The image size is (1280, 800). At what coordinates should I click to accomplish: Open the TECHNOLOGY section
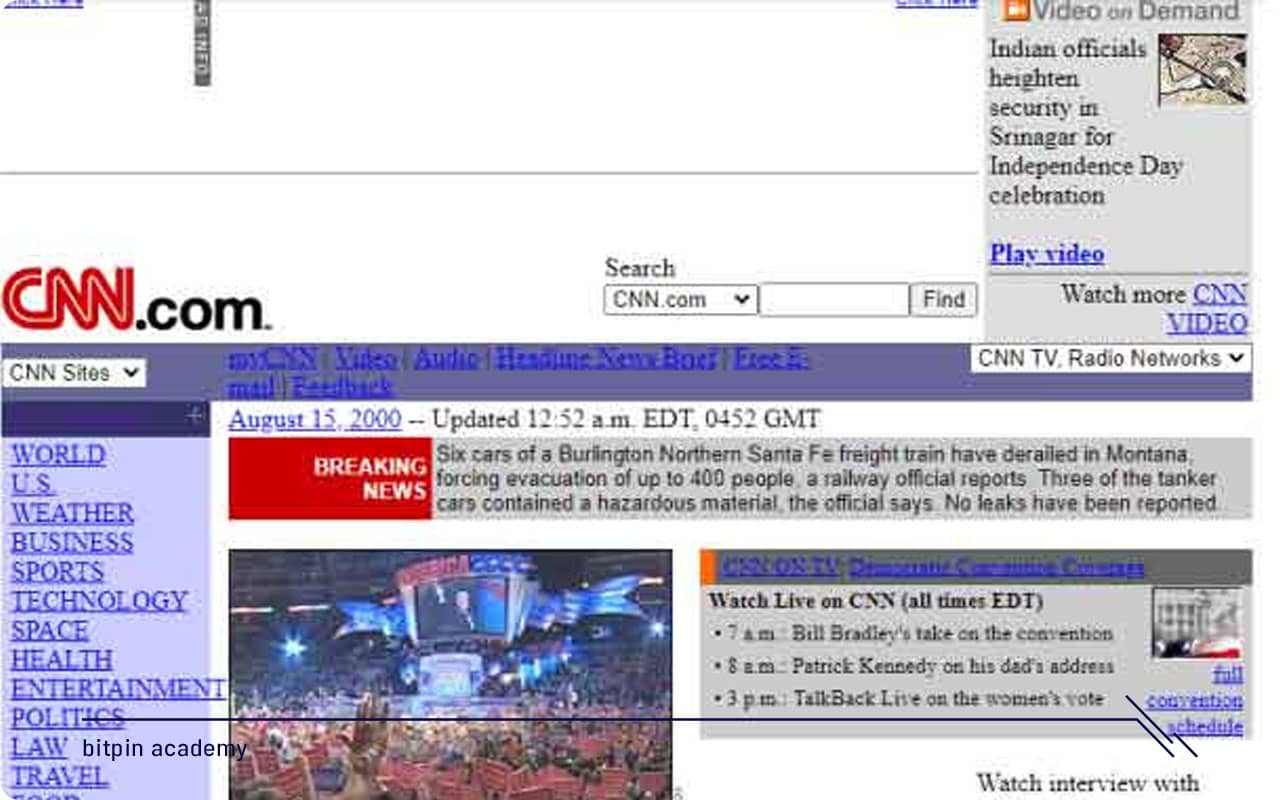tap(99, 600)
